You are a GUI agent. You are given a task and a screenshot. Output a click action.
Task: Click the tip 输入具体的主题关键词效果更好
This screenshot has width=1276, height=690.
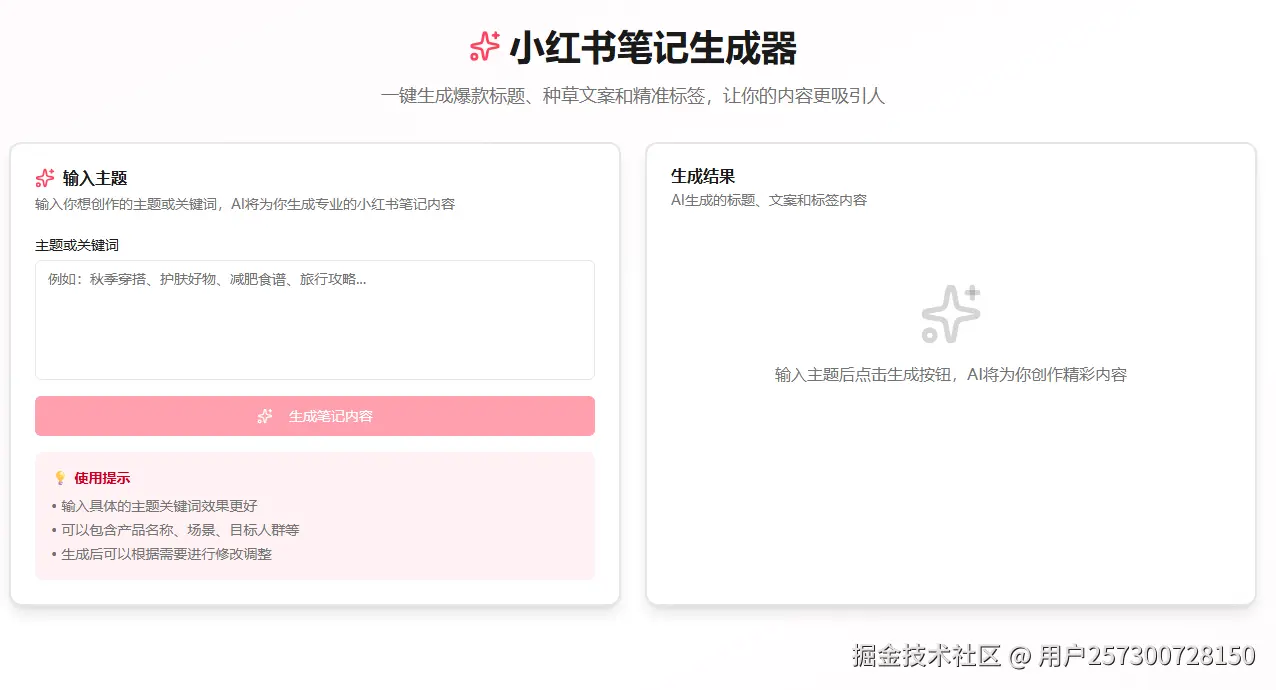point(159,506)
